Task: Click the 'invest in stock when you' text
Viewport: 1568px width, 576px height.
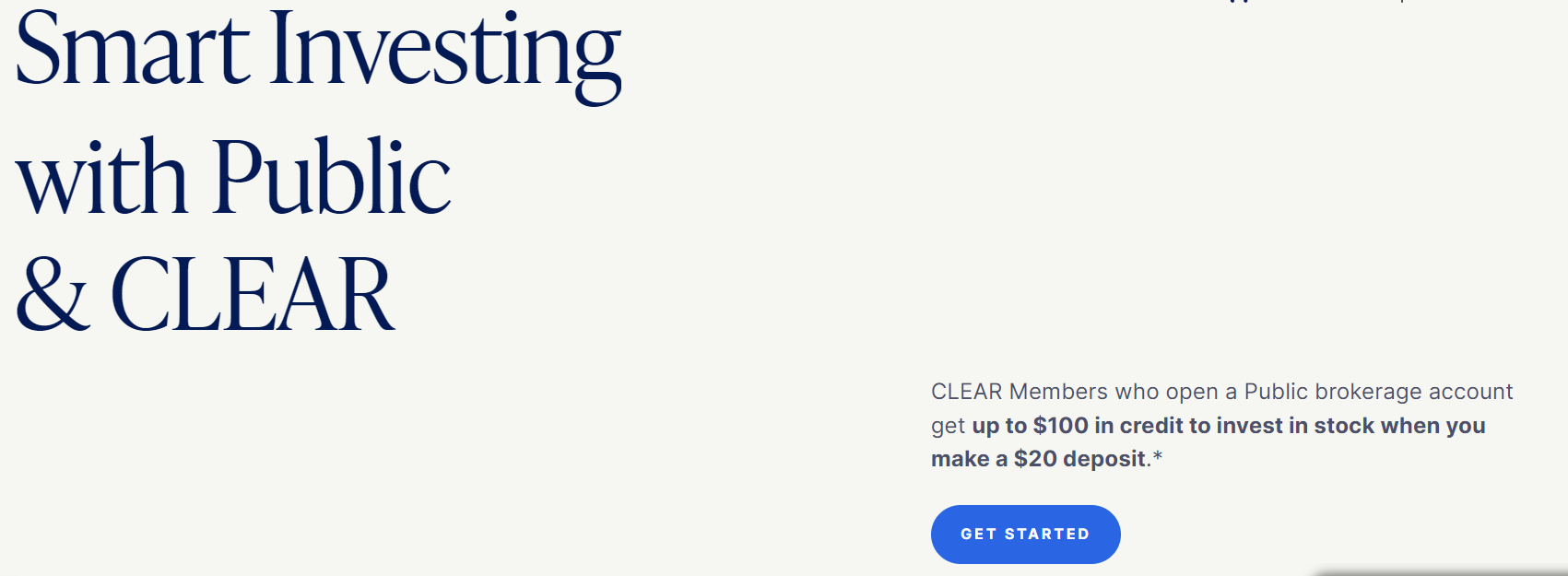Action: [1350, 426]
